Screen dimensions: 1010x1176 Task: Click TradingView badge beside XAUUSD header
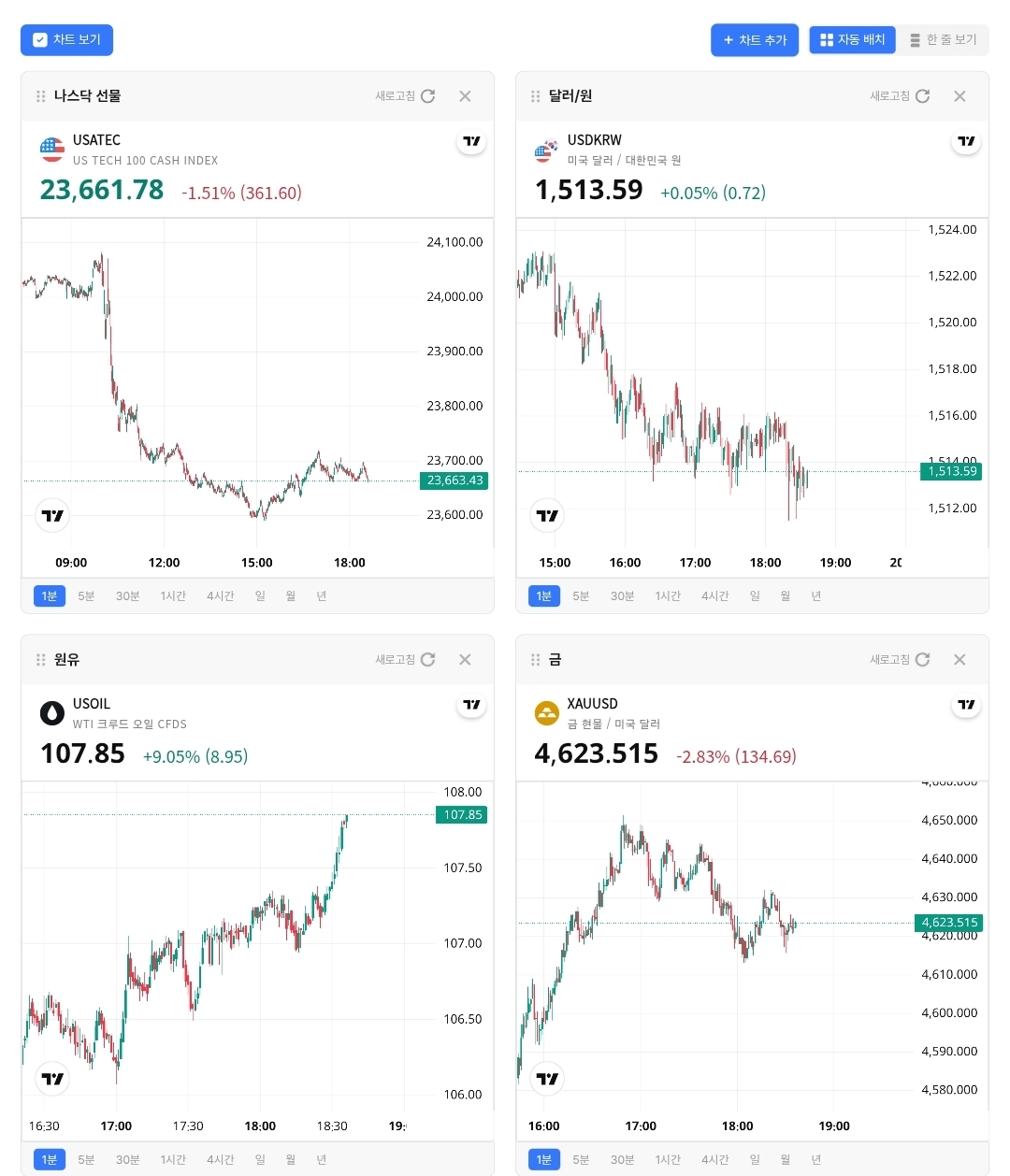point(966,705)
